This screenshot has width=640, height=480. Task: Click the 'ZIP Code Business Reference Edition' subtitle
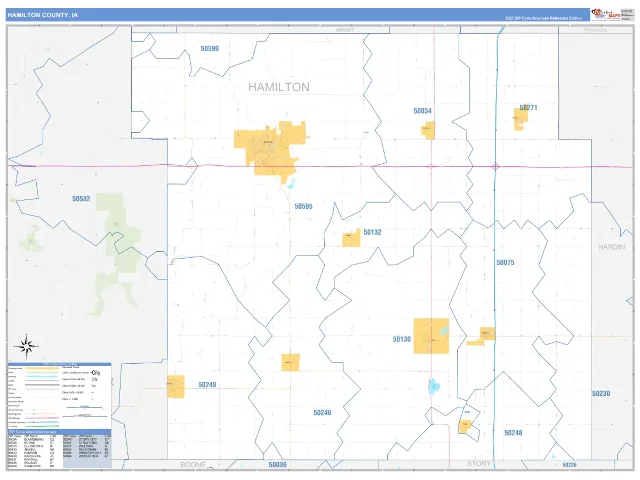coord(543,18)
